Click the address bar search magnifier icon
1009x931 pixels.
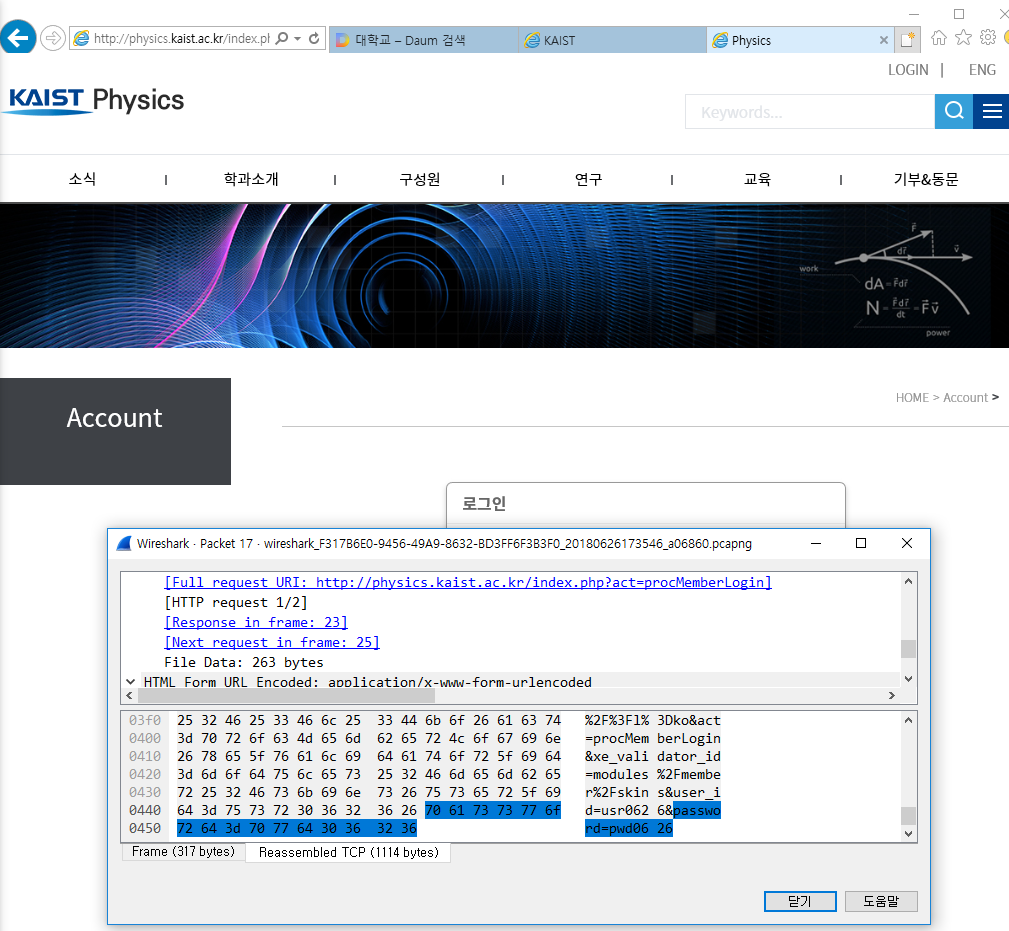282,39
